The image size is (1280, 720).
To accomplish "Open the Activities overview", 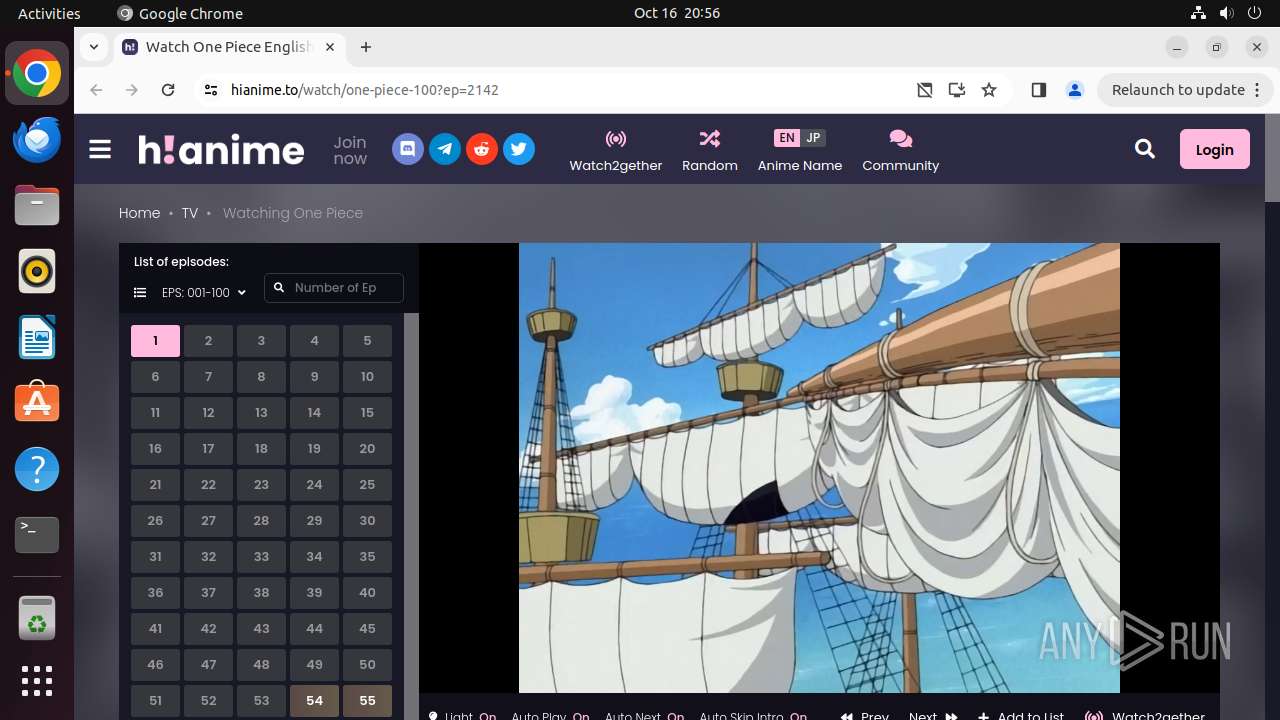I will point(49,13).
